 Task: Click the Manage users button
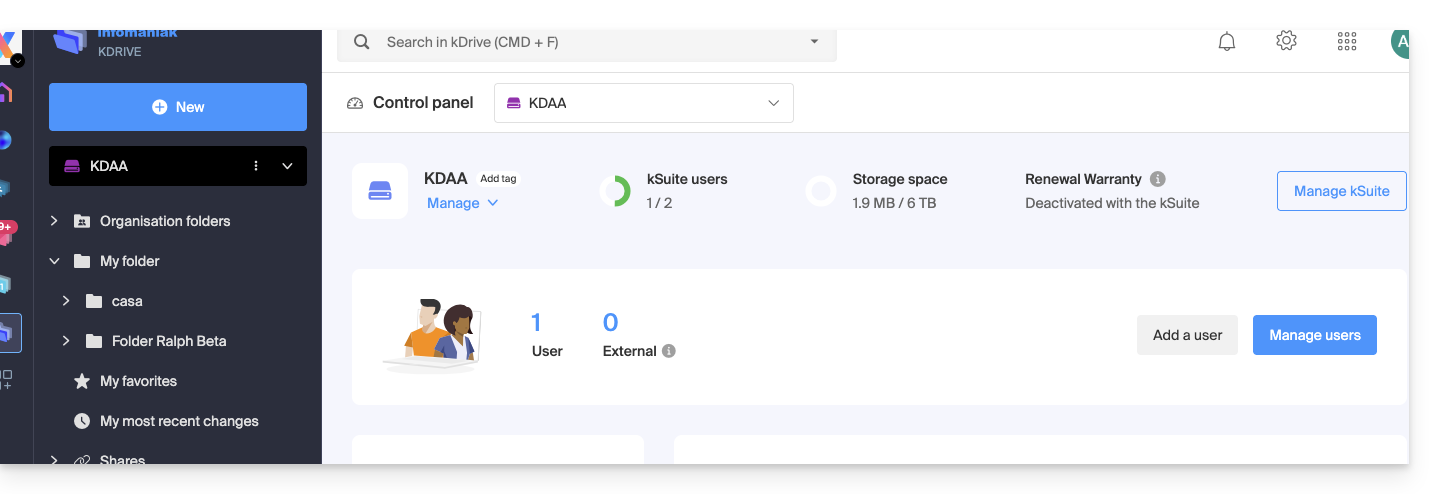pyautogui.click(x=1314, y=335)
